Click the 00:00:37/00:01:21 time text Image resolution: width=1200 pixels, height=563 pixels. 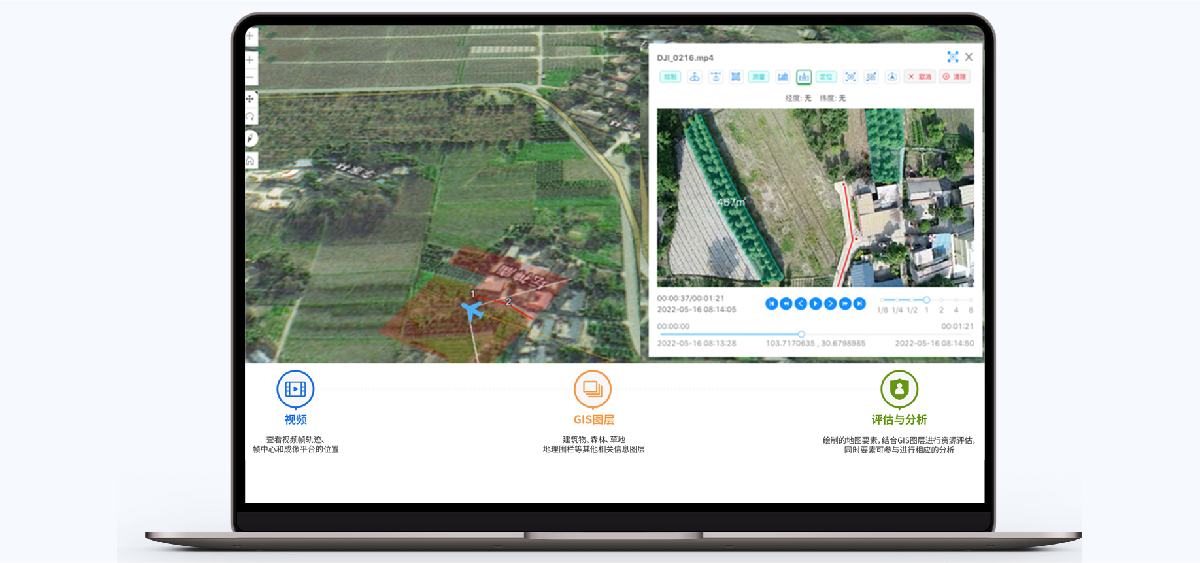tap(691, 298)
